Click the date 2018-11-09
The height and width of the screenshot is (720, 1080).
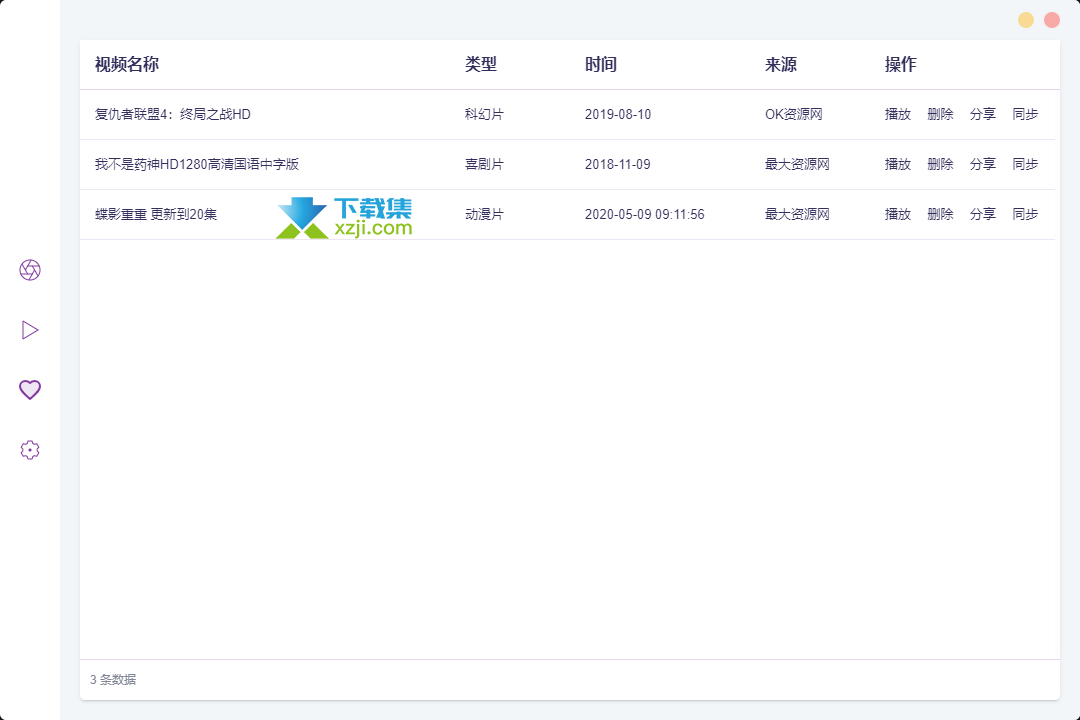coord(618,164)
